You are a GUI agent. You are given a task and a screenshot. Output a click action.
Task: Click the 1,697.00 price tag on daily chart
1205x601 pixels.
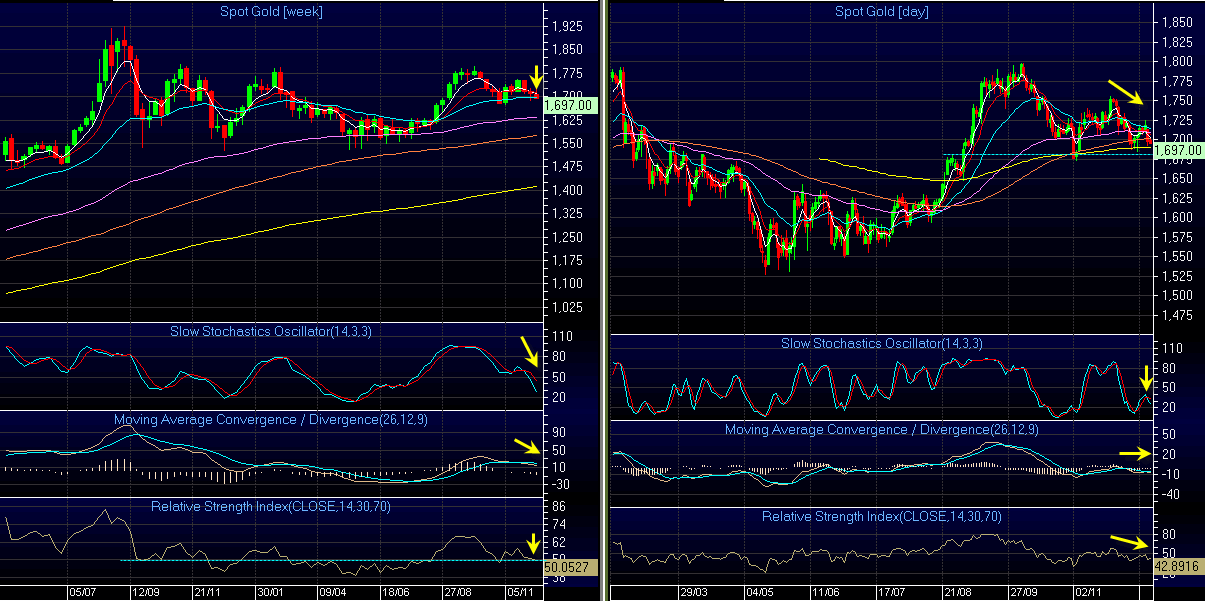click(x=1178, y=150)
